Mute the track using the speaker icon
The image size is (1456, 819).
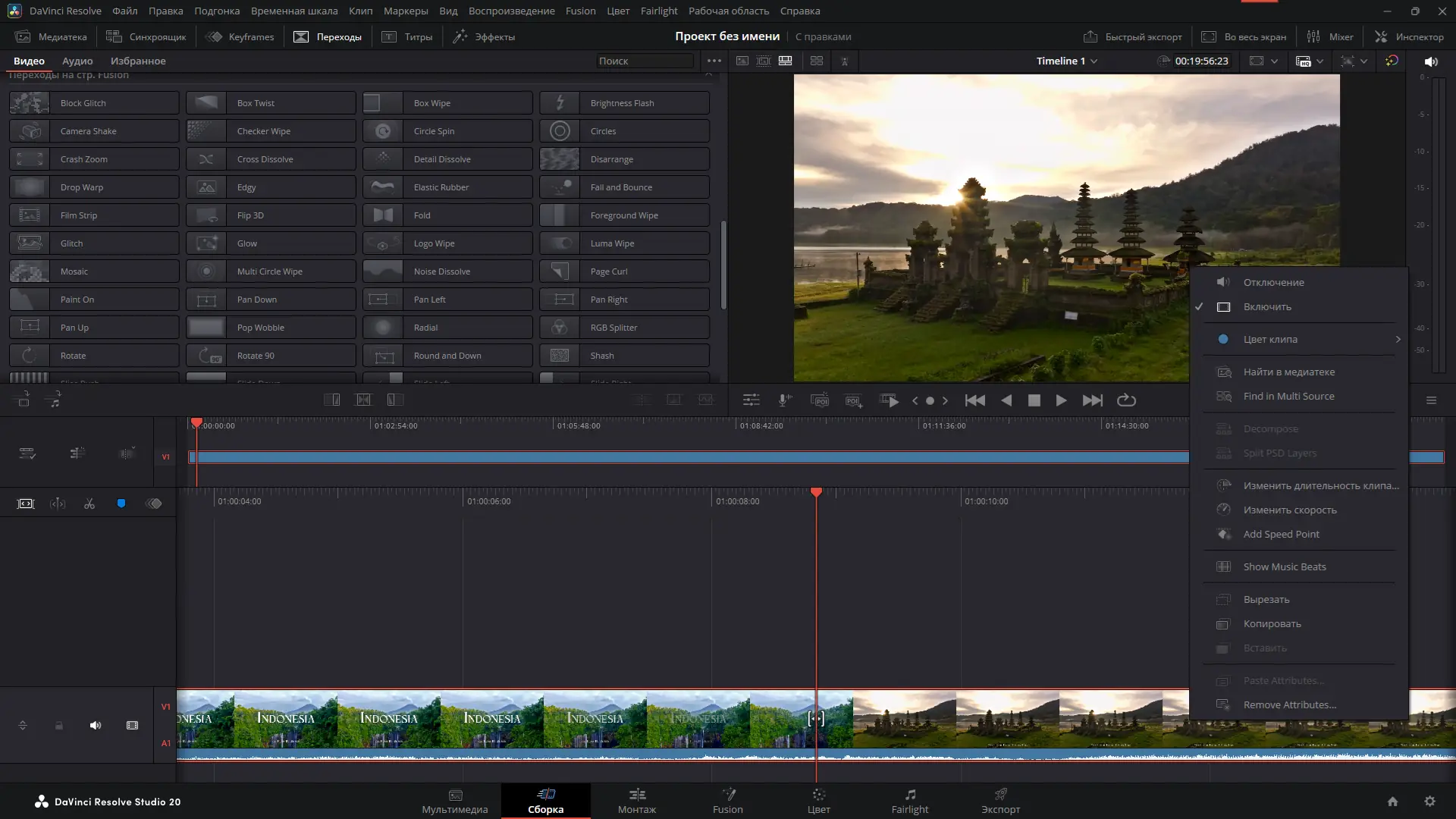(96, 726)
